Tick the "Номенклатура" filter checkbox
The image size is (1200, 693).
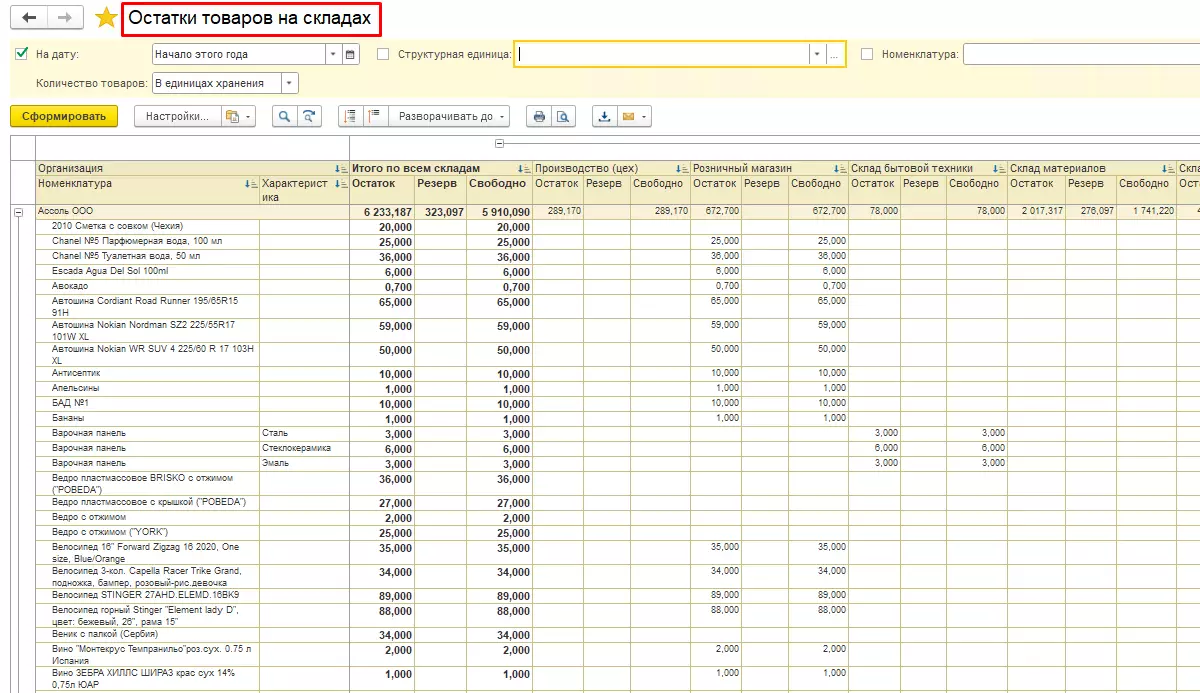coord(867,55)
